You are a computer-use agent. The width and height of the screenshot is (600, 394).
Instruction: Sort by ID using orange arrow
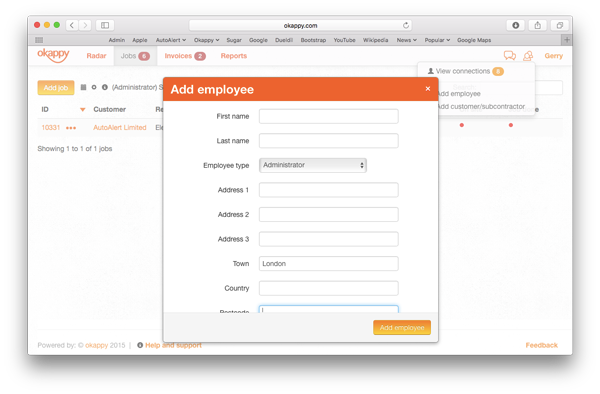pyautogui.click(x=82, y=110)
